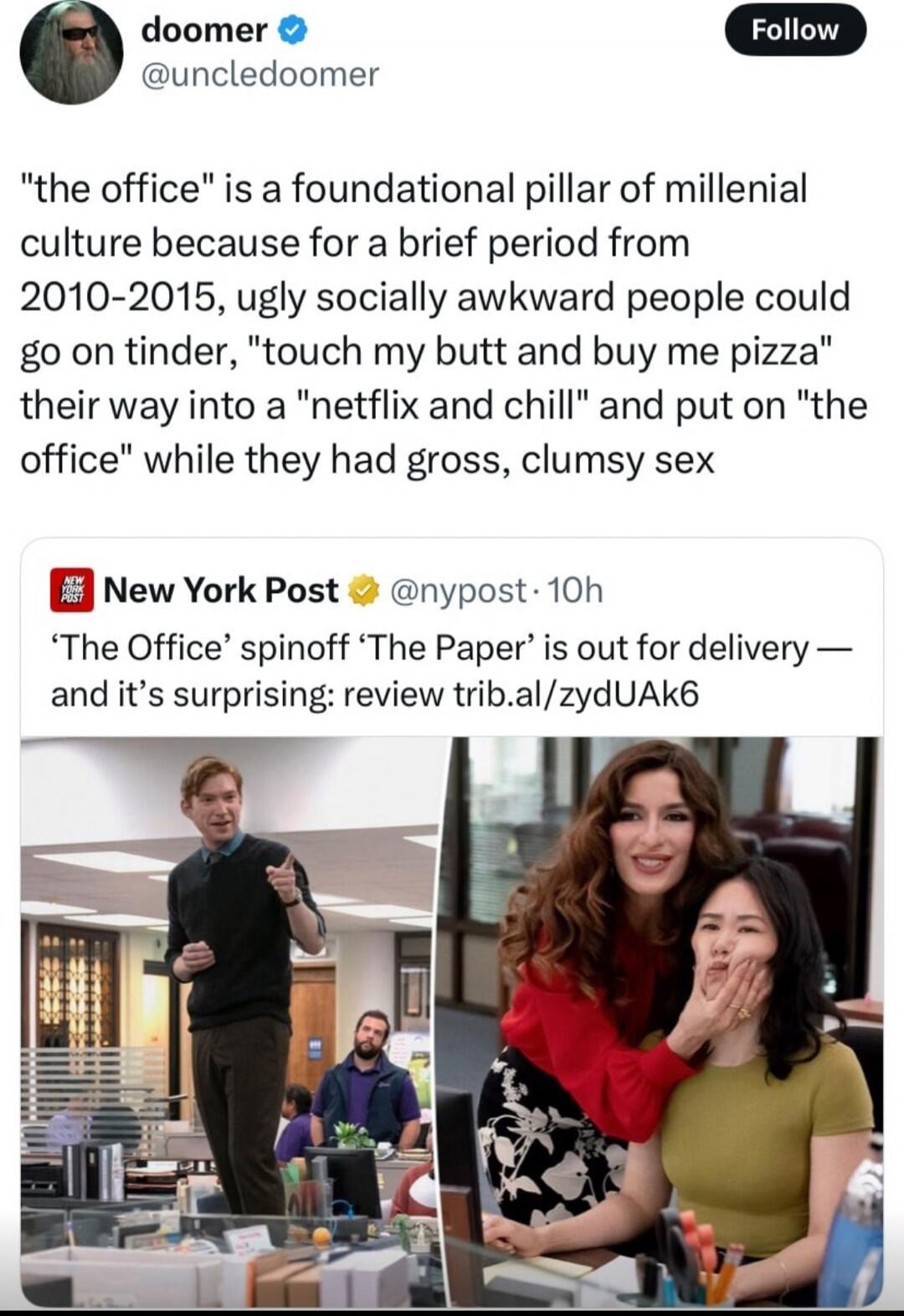This screenshot has height=1316, width=904.
Task: Open the New York Post account name
Action: 221,590
